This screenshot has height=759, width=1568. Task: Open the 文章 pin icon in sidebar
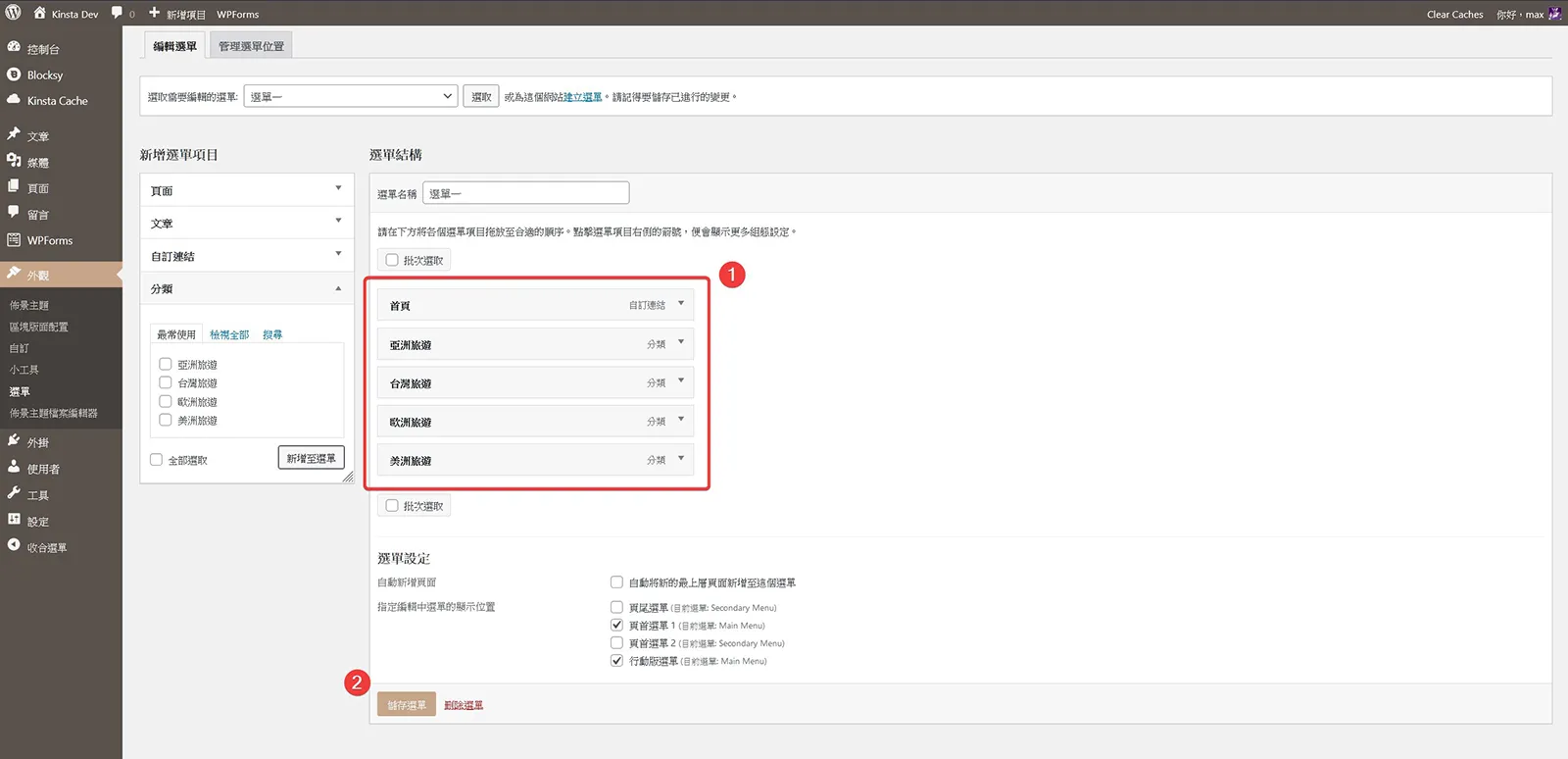(14, 133)
